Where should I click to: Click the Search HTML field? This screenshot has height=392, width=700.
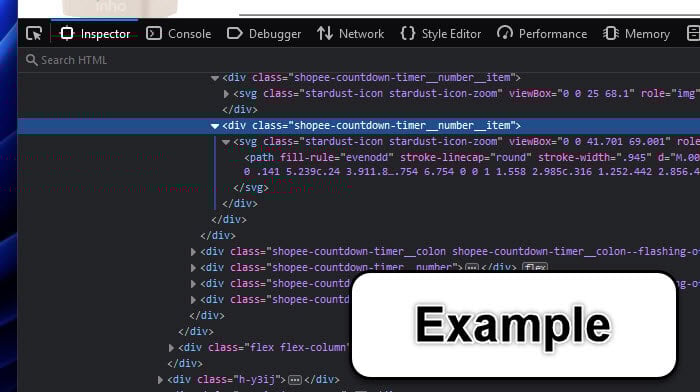(359, 60)
